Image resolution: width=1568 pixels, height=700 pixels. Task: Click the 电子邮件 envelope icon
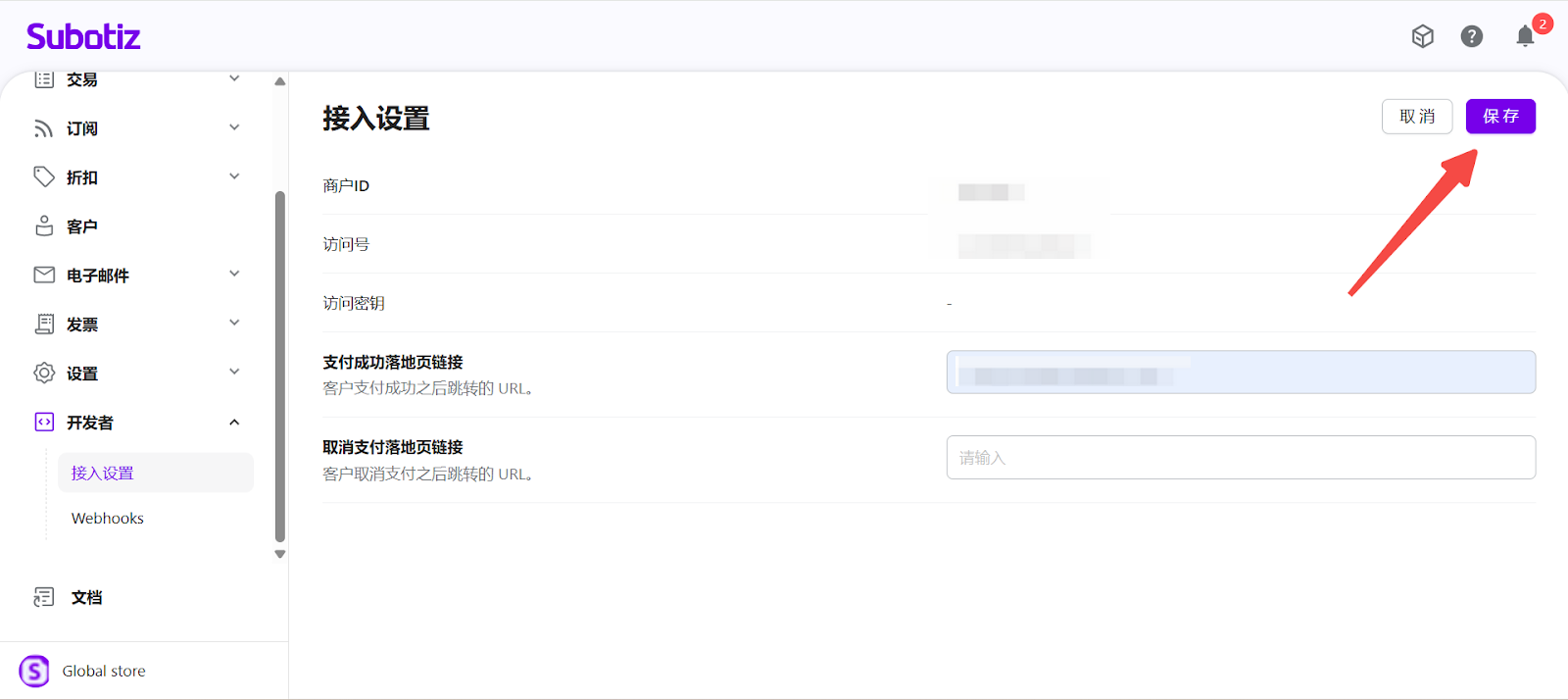pos(44,275)
